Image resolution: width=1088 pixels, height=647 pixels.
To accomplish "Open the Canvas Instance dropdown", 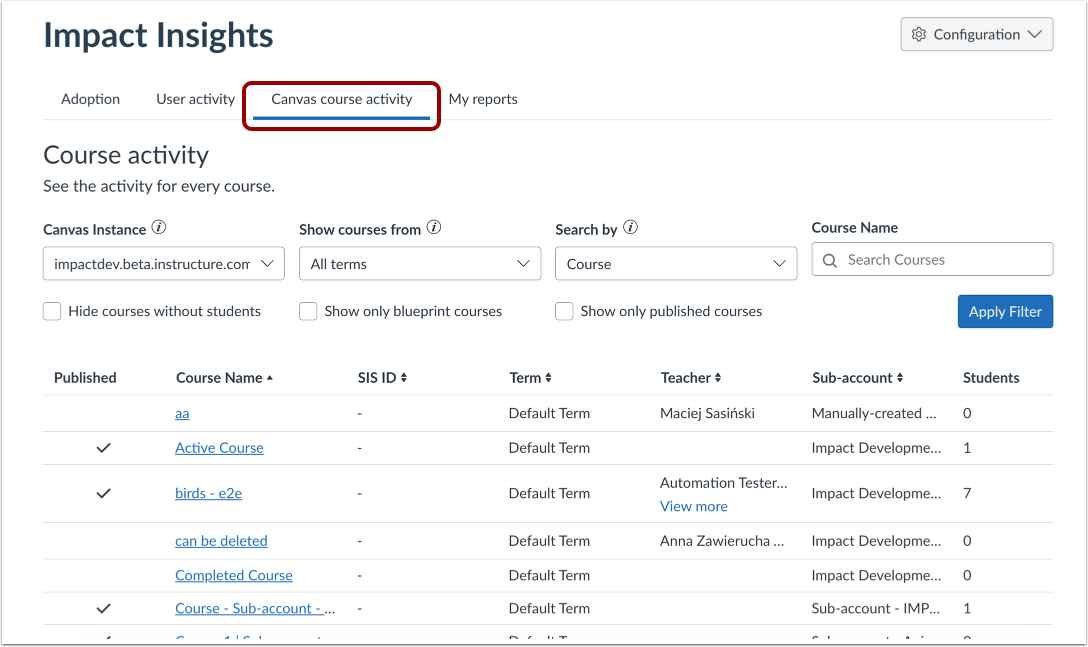I will coord(164,264).
